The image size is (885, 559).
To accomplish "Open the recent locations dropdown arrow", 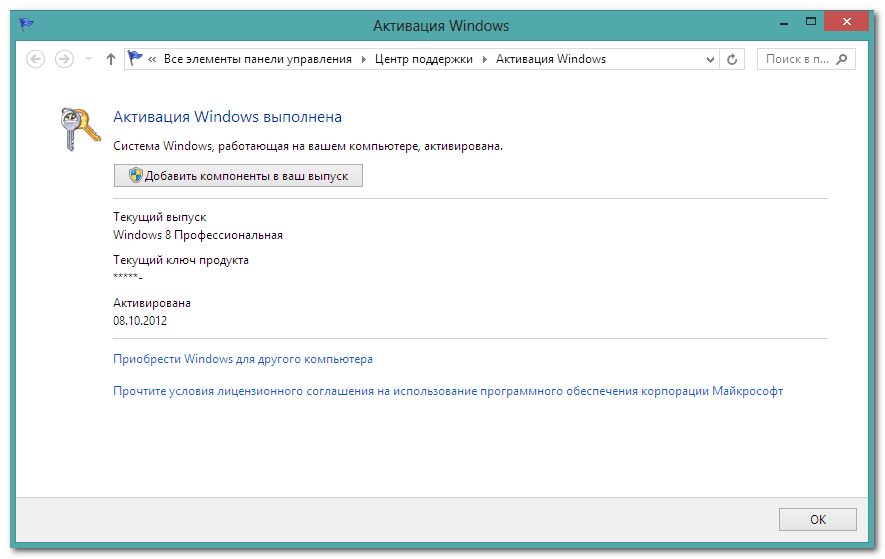I will point(88,59).
